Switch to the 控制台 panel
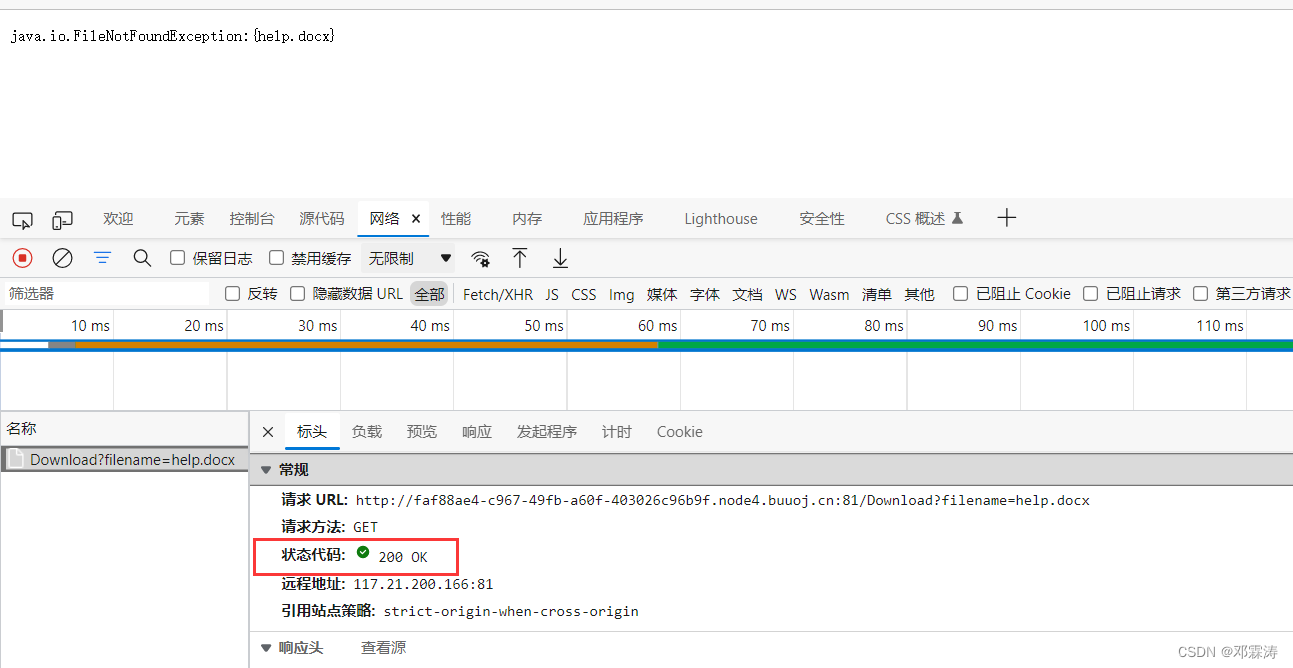Image resolution: width=1293 pixels, height=668 pixels. coord(251,217)
